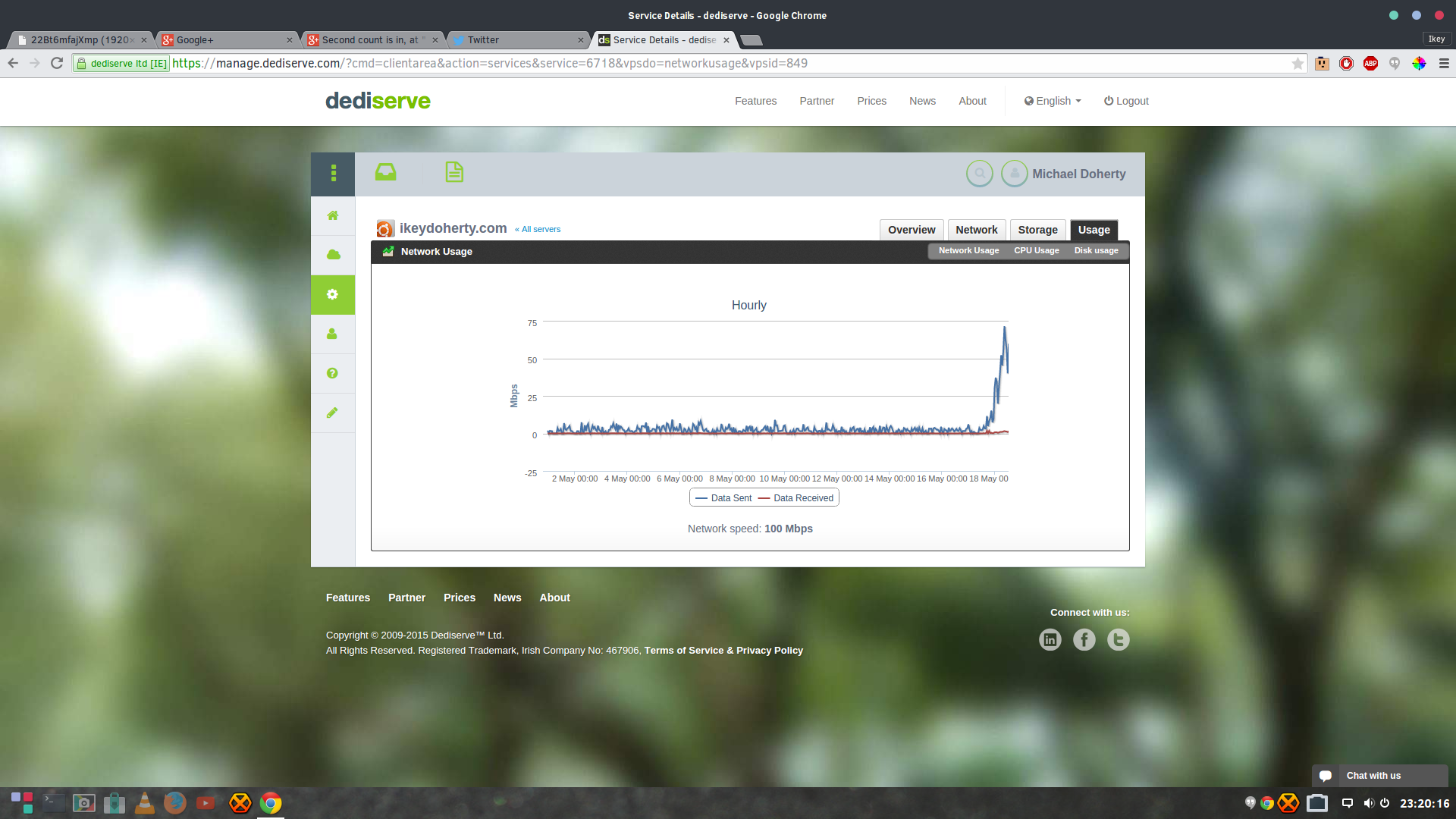Switch to the Overview tab
Screen dimensions: 1456x819
click(x=912, y=230)
